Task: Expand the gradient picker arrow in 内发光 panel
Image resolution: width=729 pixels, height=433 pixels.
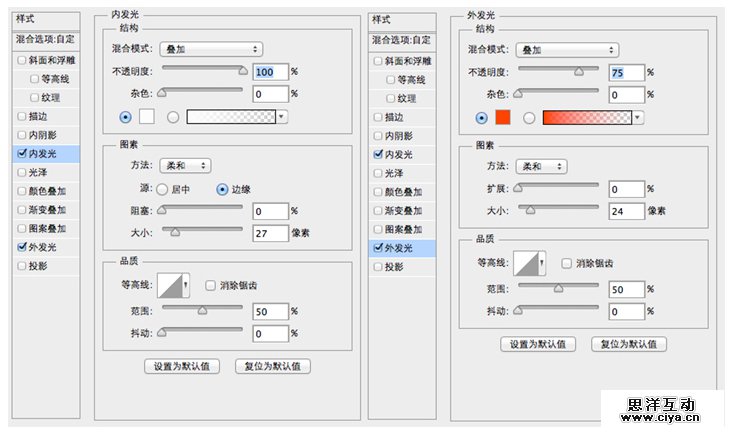Action: pyautogui.click(x=282, y=116)
